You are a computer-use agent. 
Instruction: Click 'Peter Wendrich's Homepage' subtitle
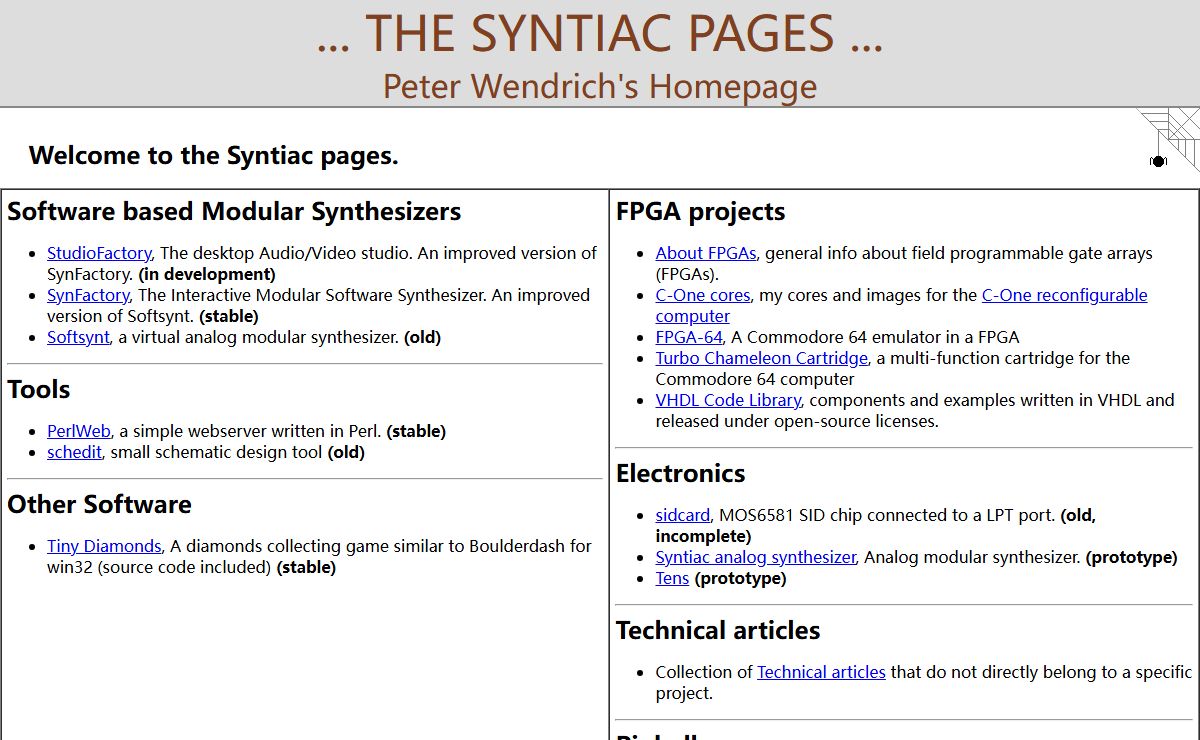click(x=600, y=86)
